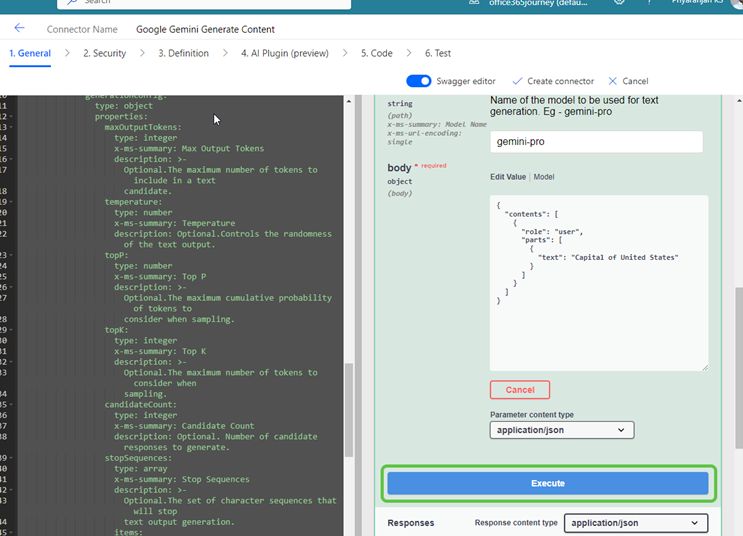
Task: Click the Cancel X icon in toolbar
Action: click(x=614, y=81)
